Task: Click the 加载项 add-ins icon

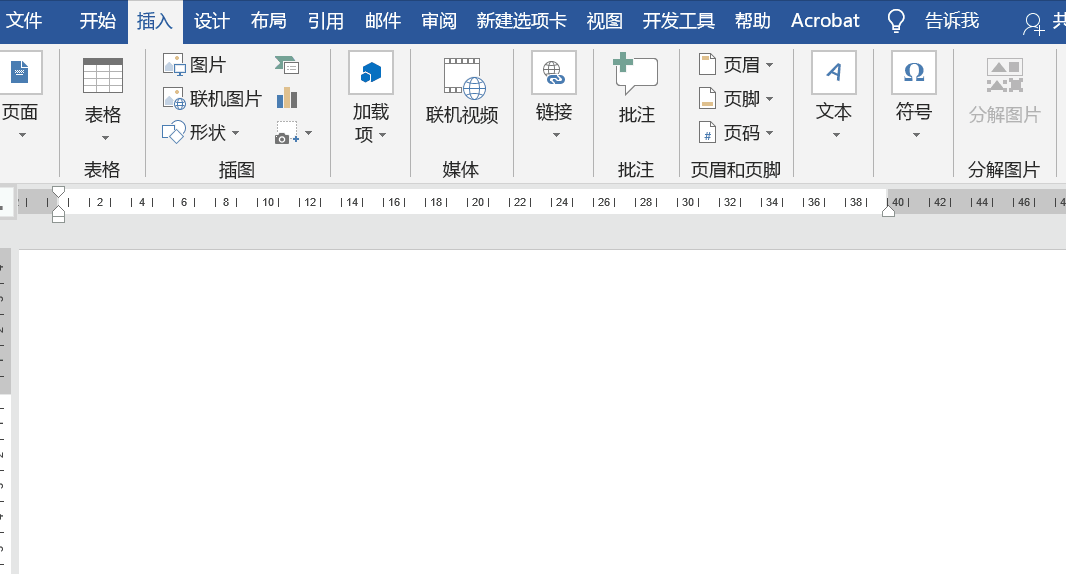Action: [371, 73]
